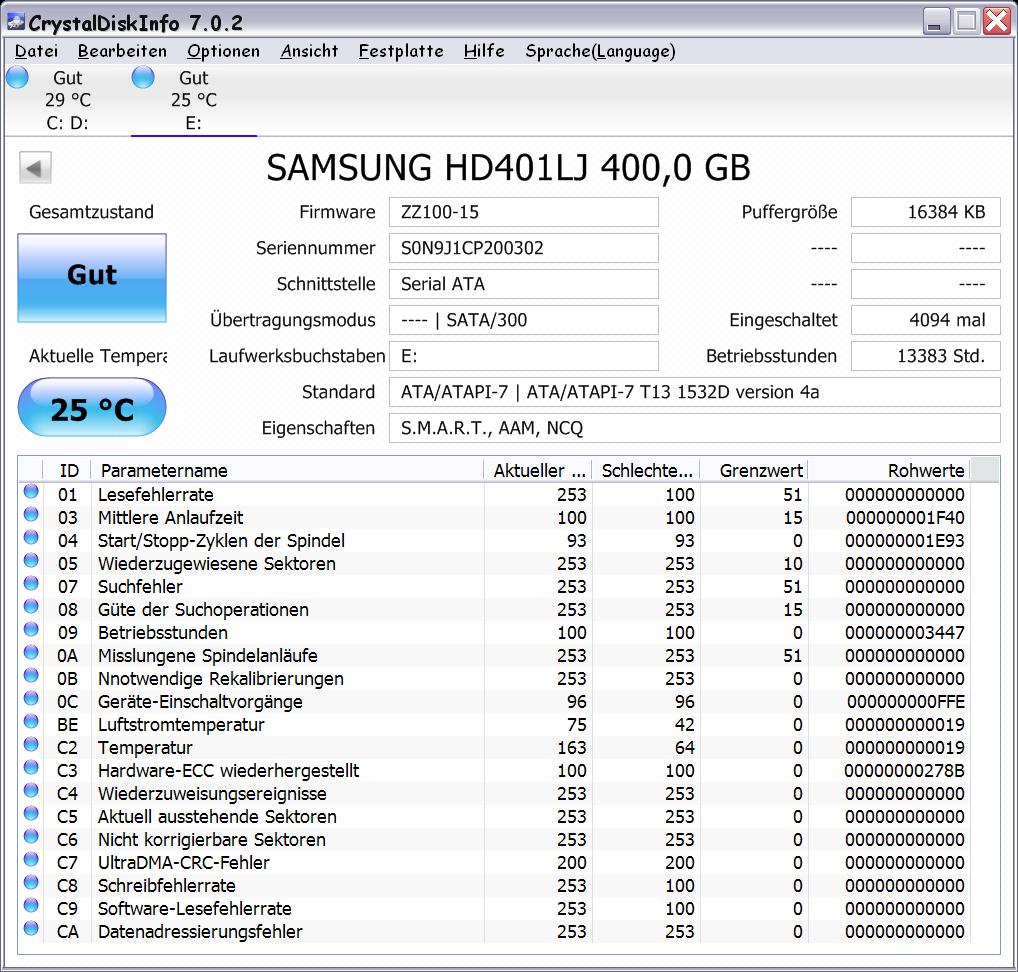Click the Parametername column header
Image resolution: width=1018 pixels, height=972 pixels.
tap(288, 470)
